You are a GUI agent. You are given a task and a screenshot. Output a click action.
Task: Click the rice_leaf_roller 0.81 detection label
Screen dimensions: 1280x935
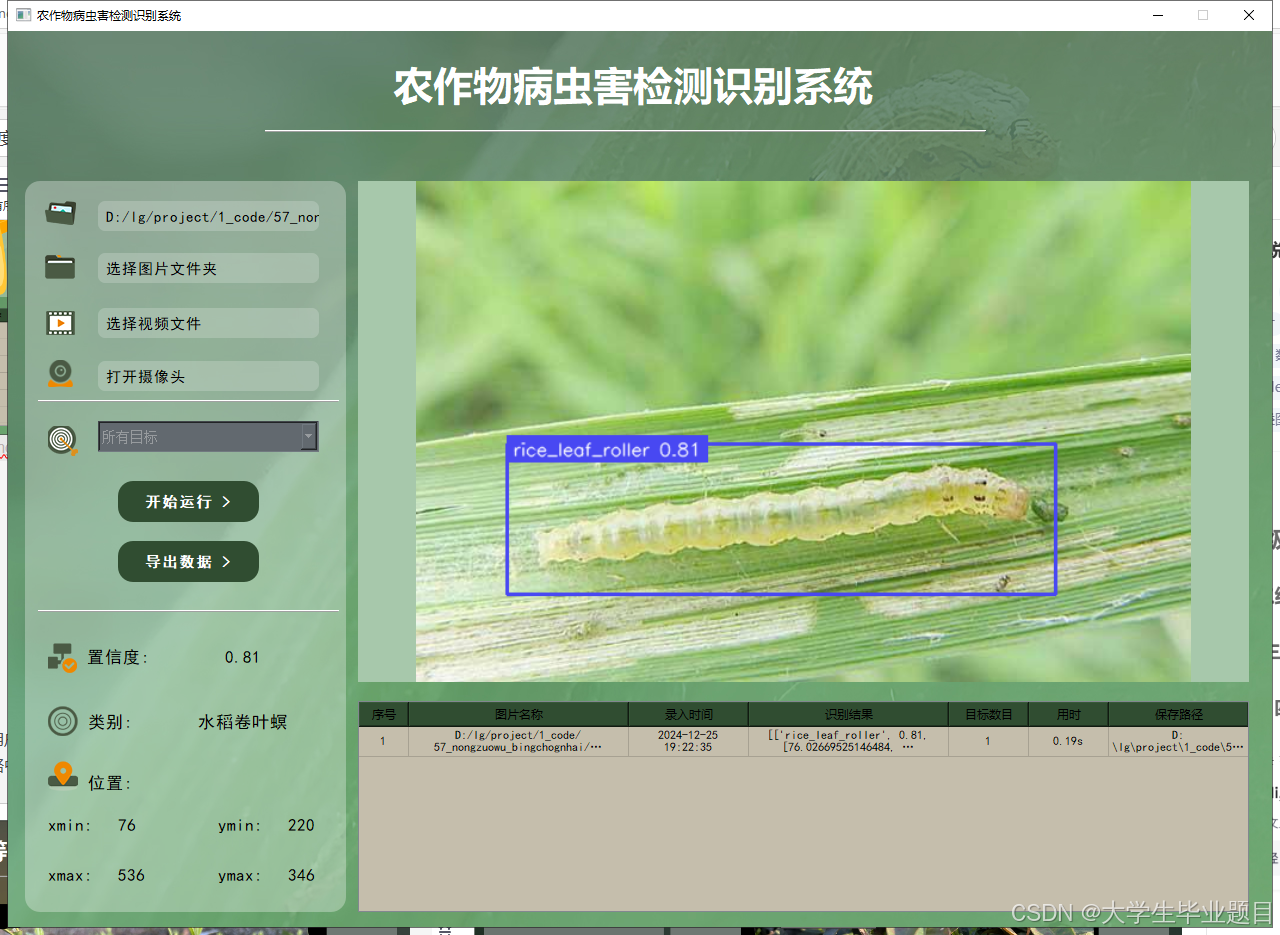click(607, 450)
